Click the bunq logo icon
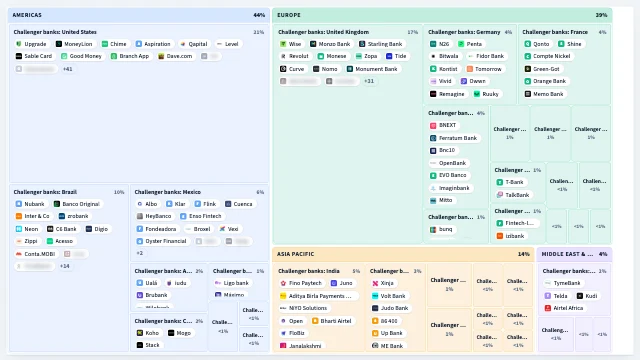 pyautogui.click(x=433, y=230)
